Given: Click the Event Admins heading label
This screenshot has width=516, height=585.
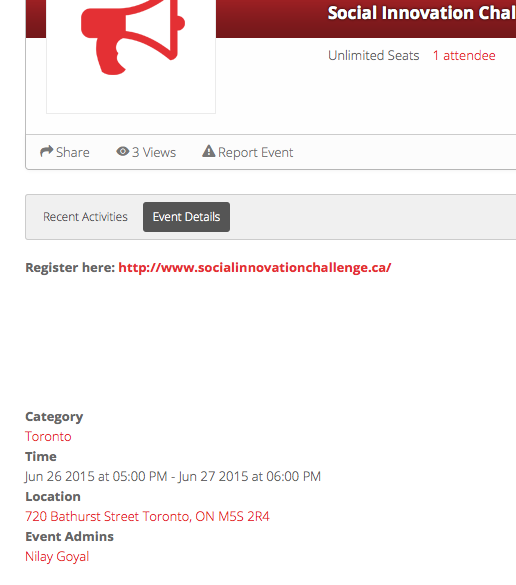Looking at the screenshot, I should pos(69,536).
